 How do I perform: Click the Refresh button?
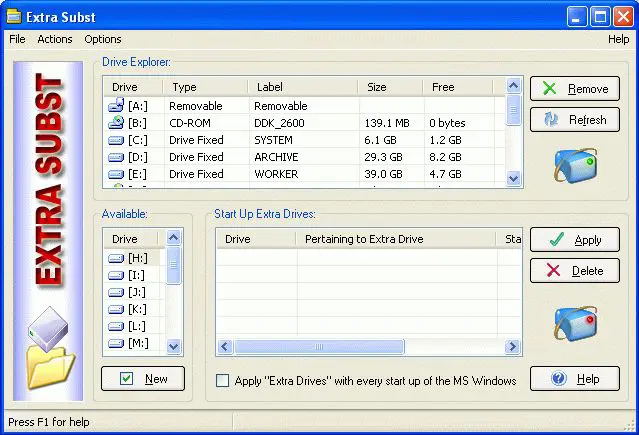575,120
